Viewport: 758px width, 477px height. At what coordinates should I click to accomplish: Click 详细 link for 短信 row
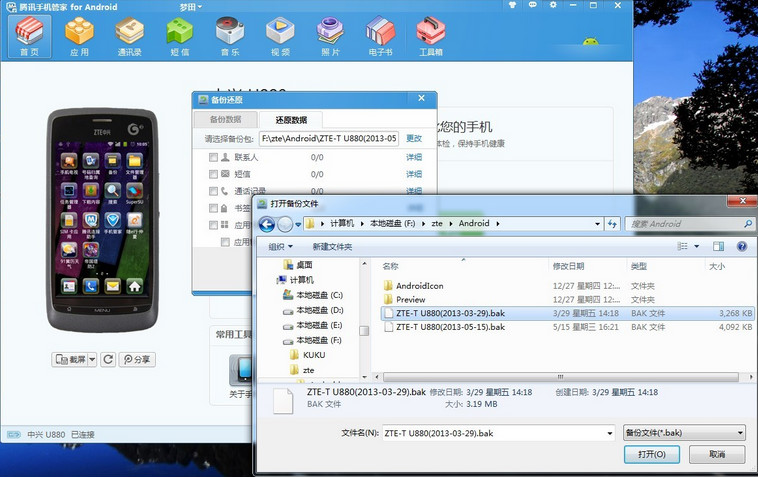[414, 174]
